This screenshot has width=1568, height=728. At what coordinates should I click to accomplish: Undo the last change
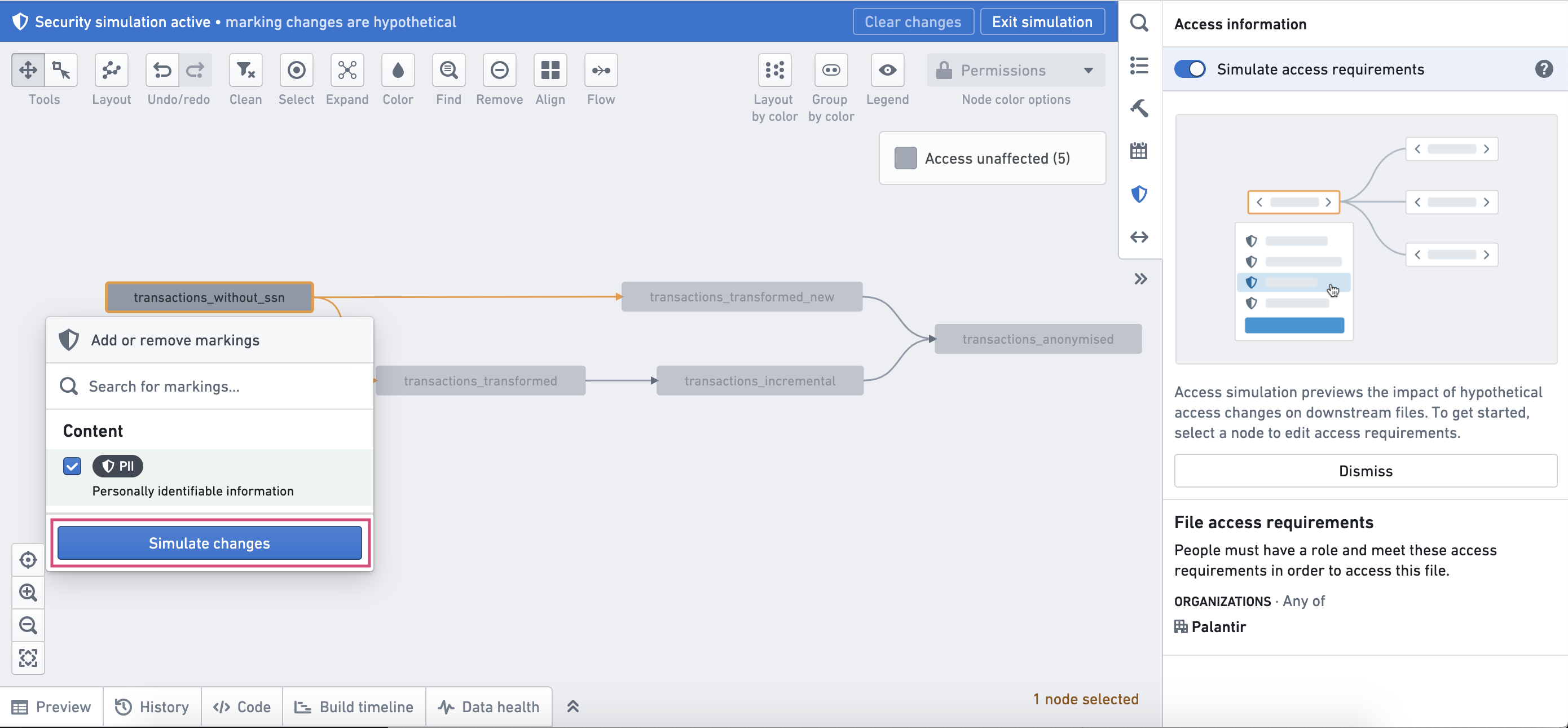pyautogui.click(x=162, y=70)
